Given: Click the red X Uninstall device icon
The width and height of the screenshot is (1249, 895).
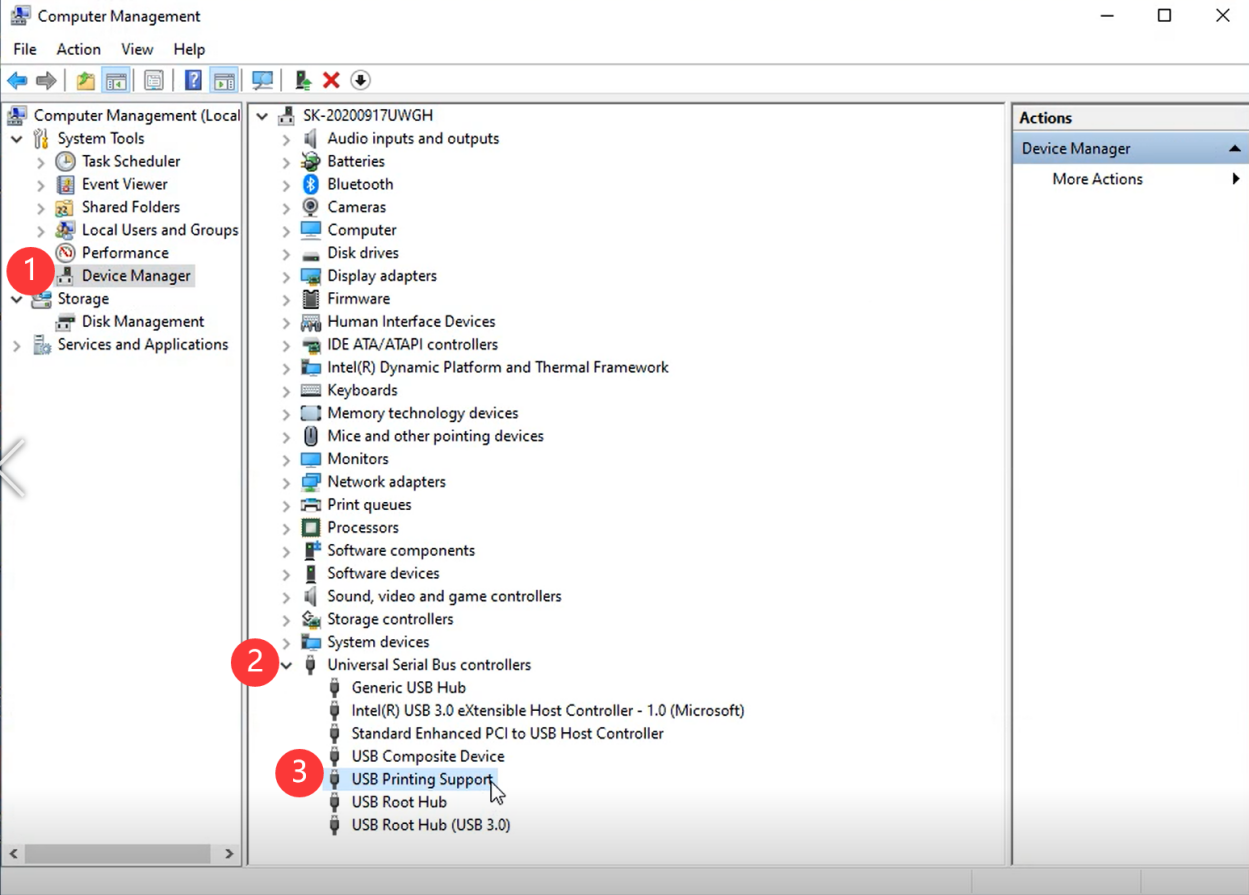Looking at the screenshot, I should click(331, 80).
